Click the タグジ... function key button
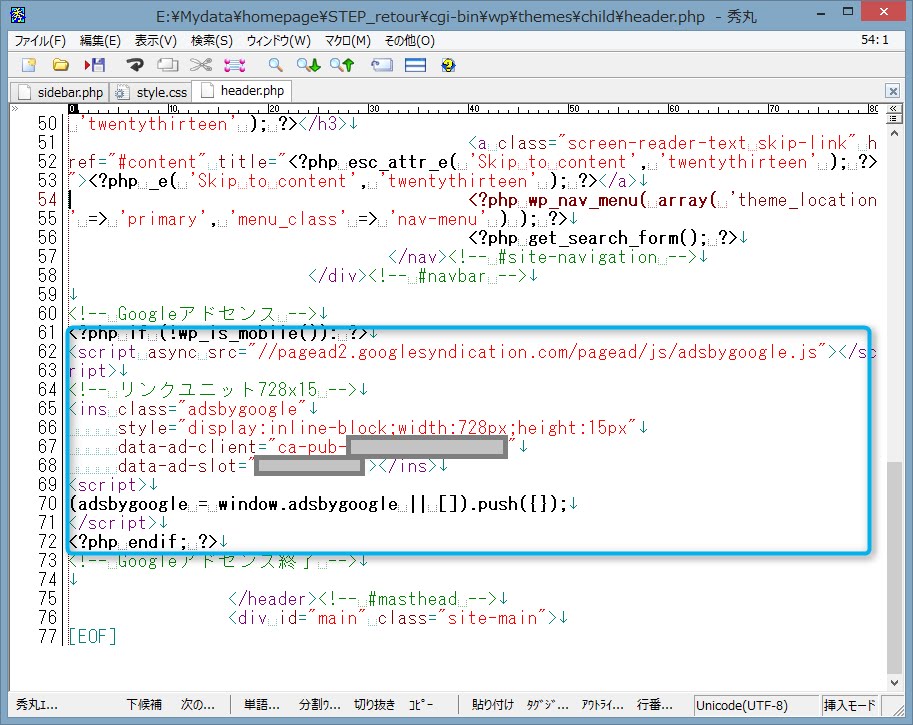Image resolution: width=913 pixels, height=725 pixels. point(547,705)
